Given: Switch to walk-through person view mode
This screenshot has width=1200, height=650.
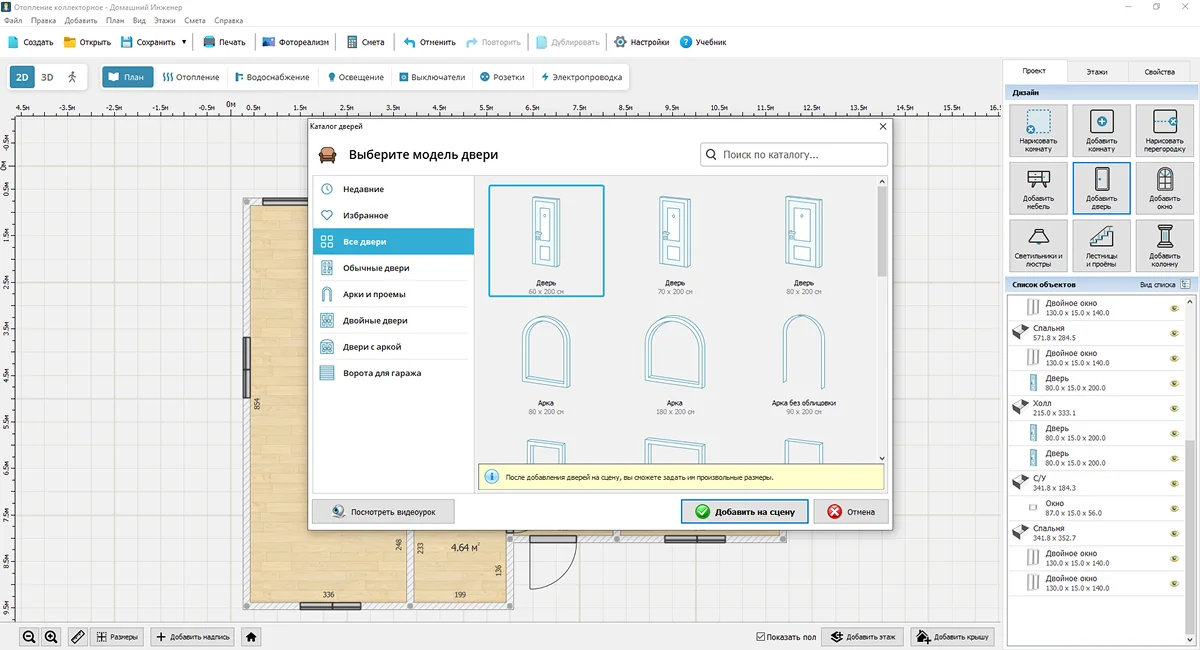Looking at the screenshot, I should [72, 76].
